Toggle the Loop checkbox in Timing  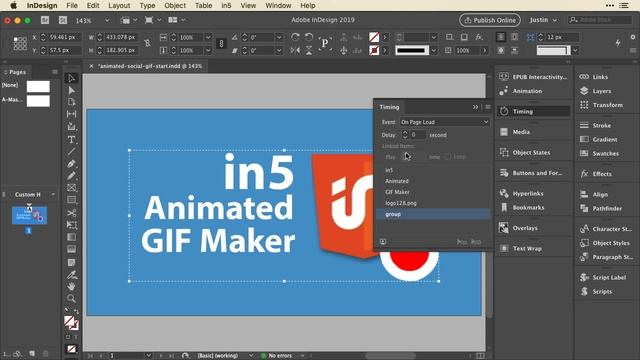point(448,157)
